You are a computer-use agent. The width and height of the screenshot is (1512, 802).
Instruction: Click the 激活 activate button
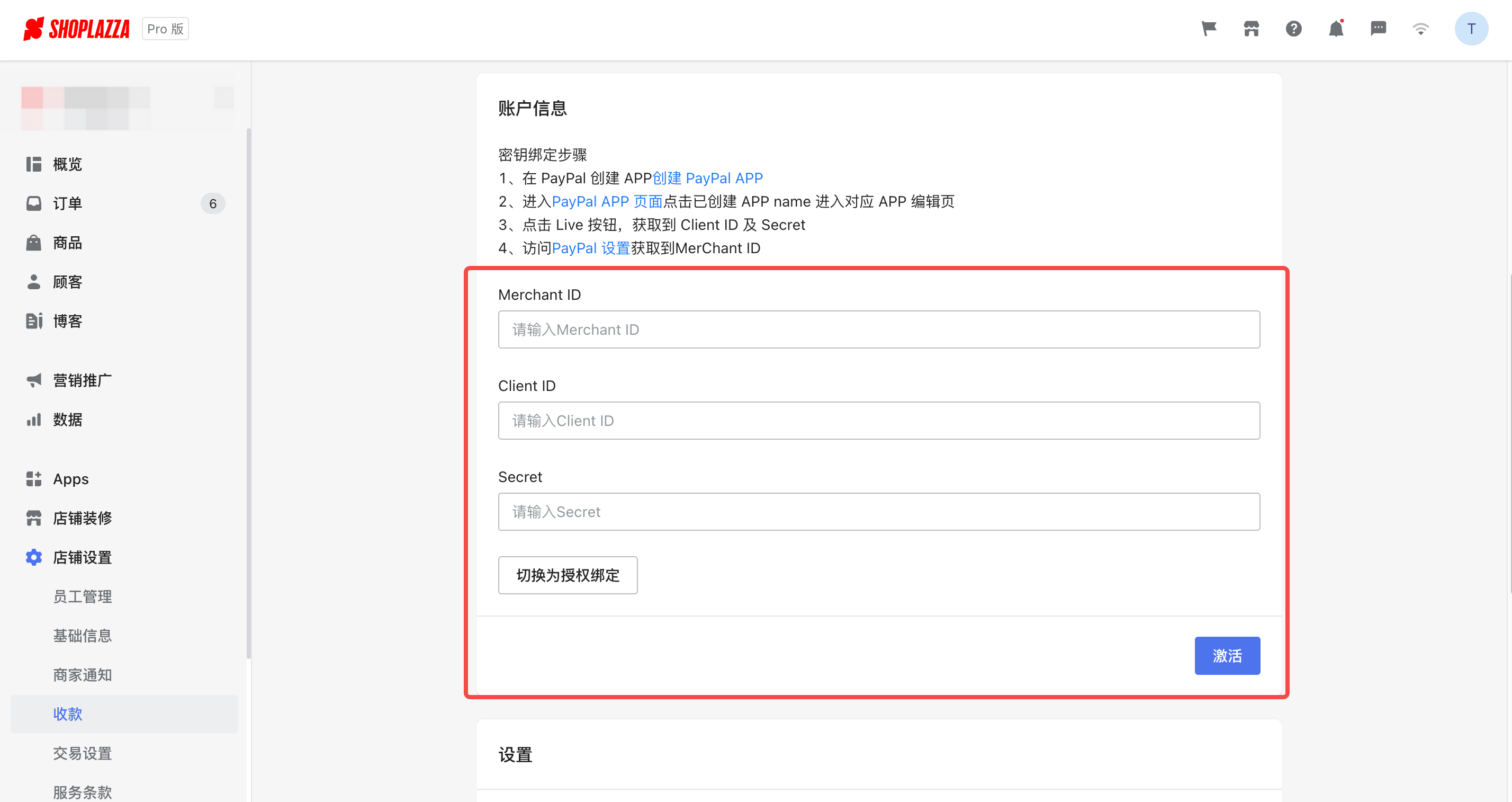1227,656
